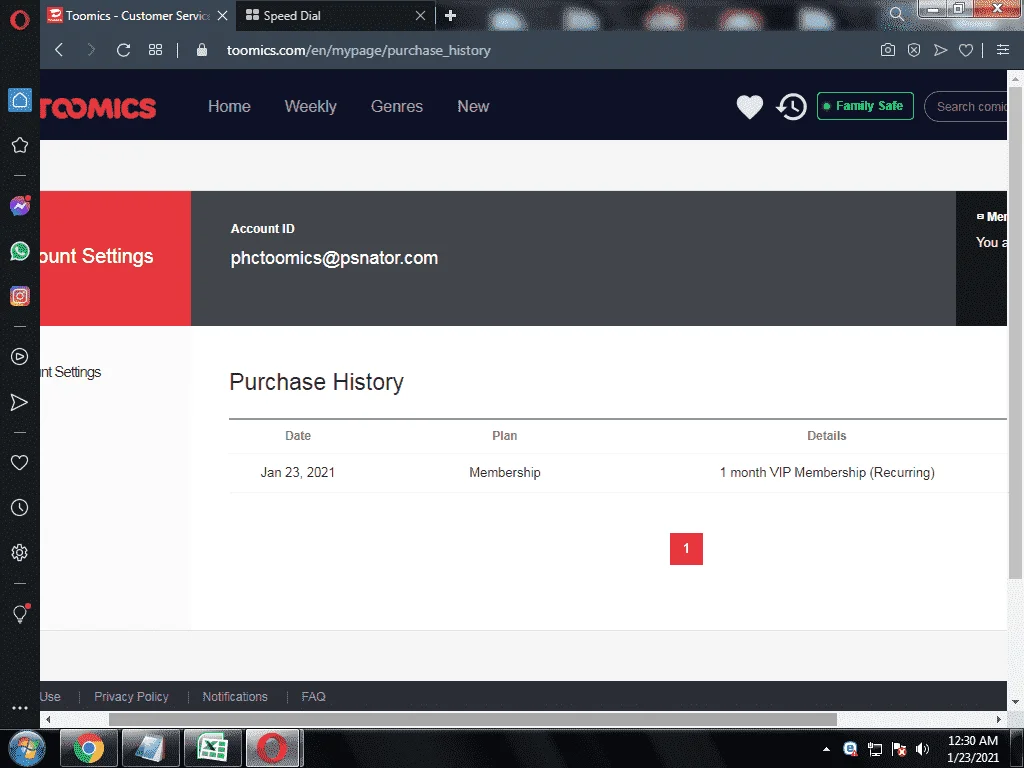Open Easy Setup sliders icon
The height and width of the screenshot is (768, 1024).
[1003, 50]
